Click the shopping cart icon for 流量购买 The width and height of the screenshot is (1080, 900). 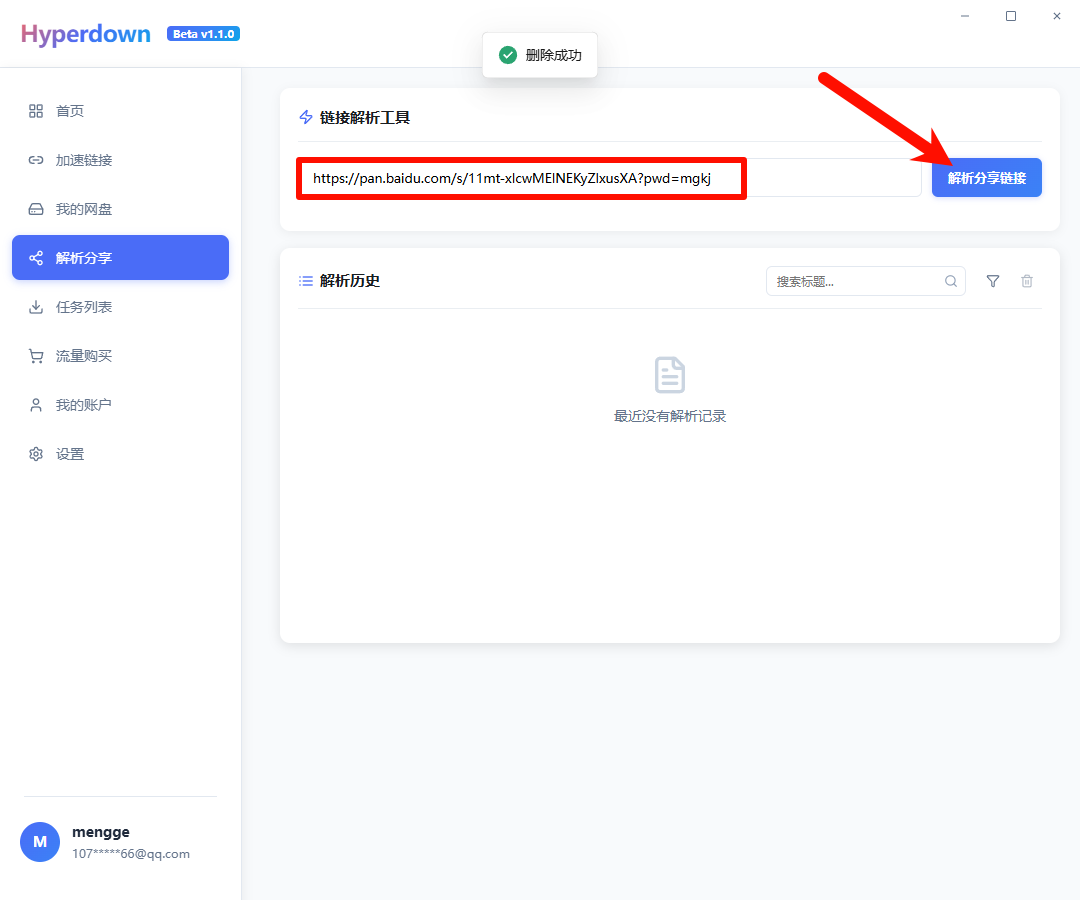point(36,356)
